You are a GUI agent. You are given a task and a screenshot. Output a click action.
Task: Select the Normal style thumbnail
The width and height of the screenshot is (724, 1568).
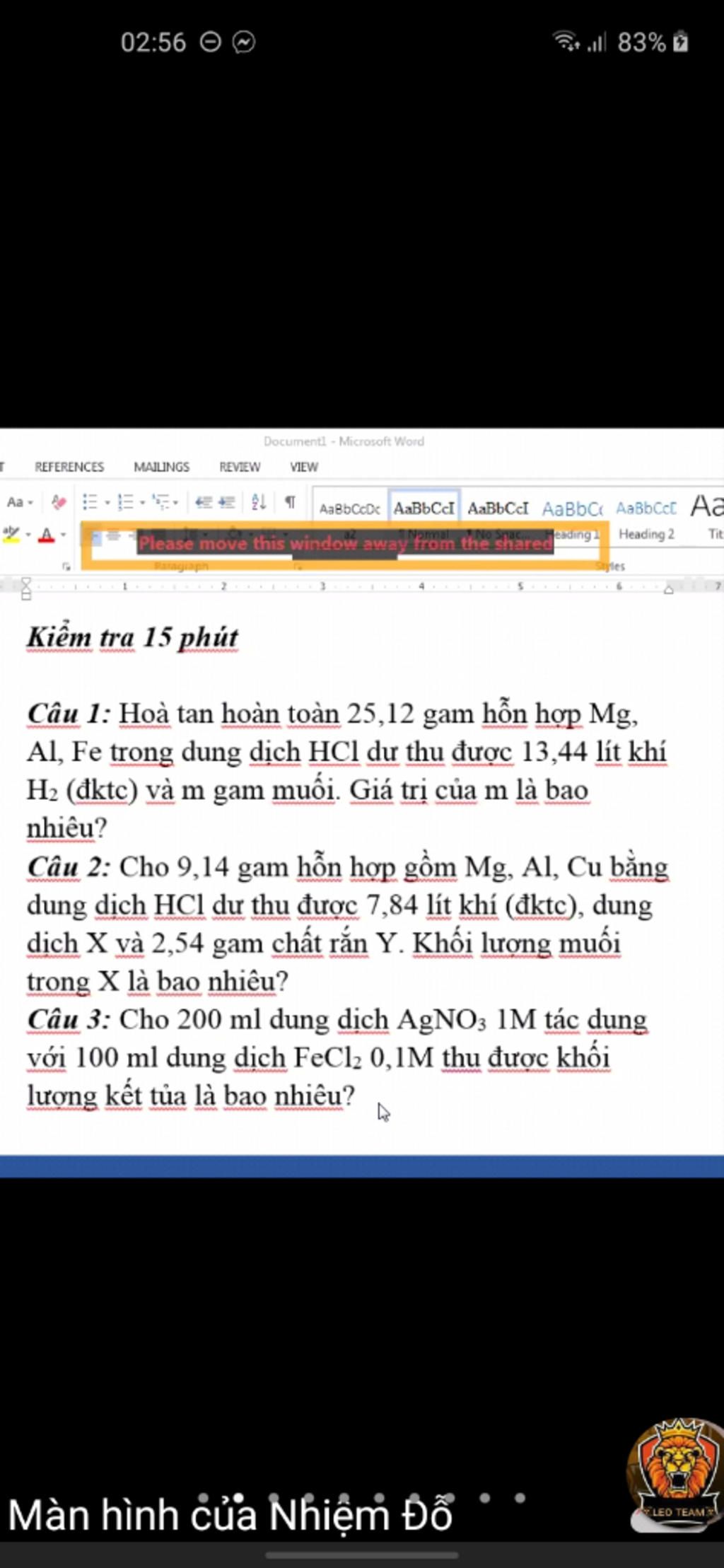[424, 516]
